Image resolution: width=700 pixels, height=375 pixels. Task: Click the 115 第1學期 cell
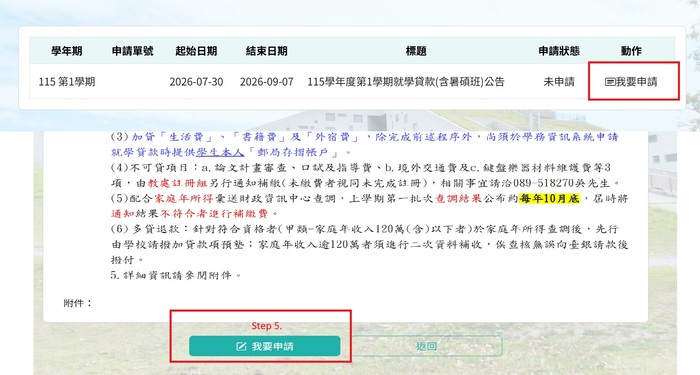(67, 82)
